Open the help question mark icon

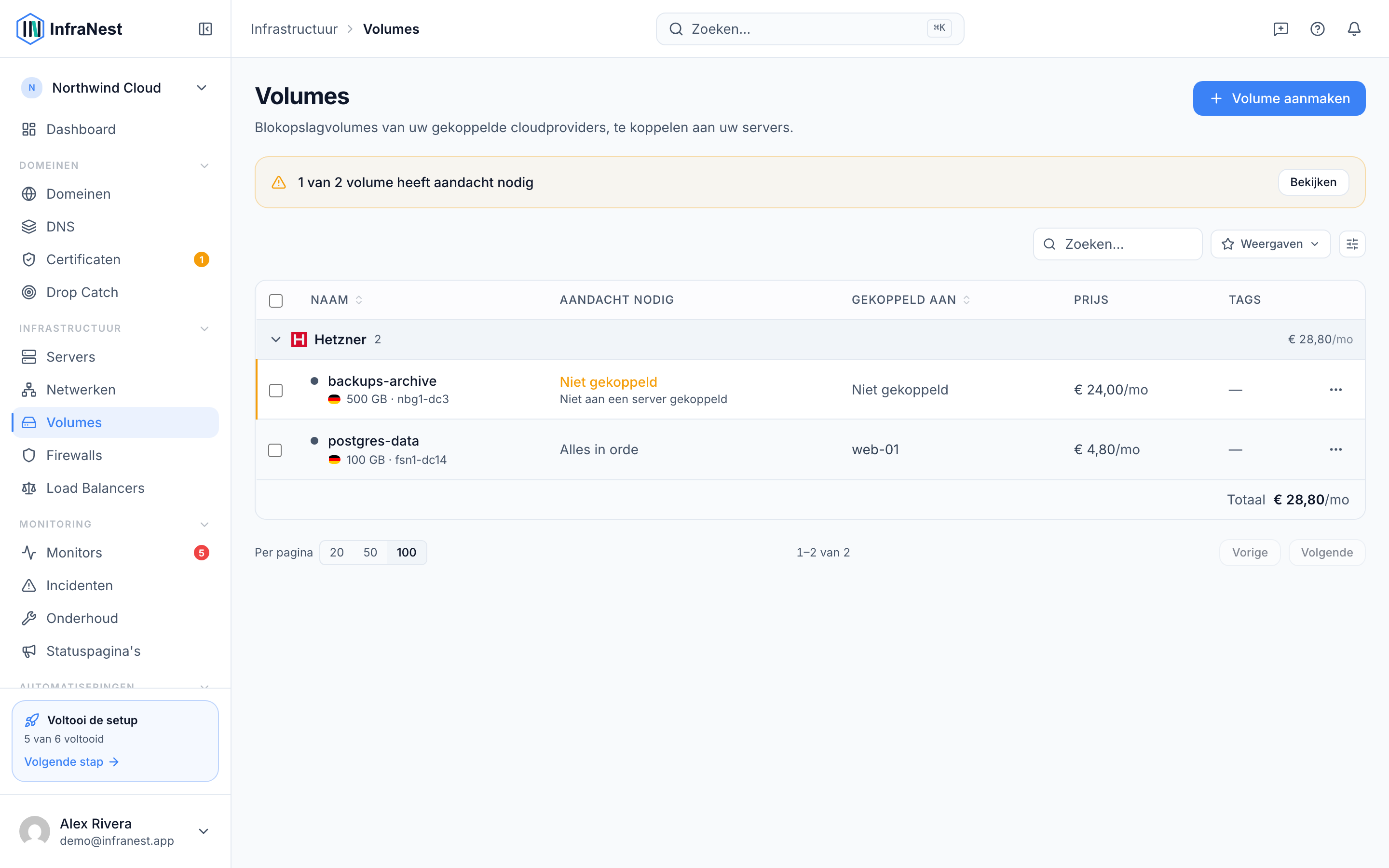click(x=1317, y=29)
